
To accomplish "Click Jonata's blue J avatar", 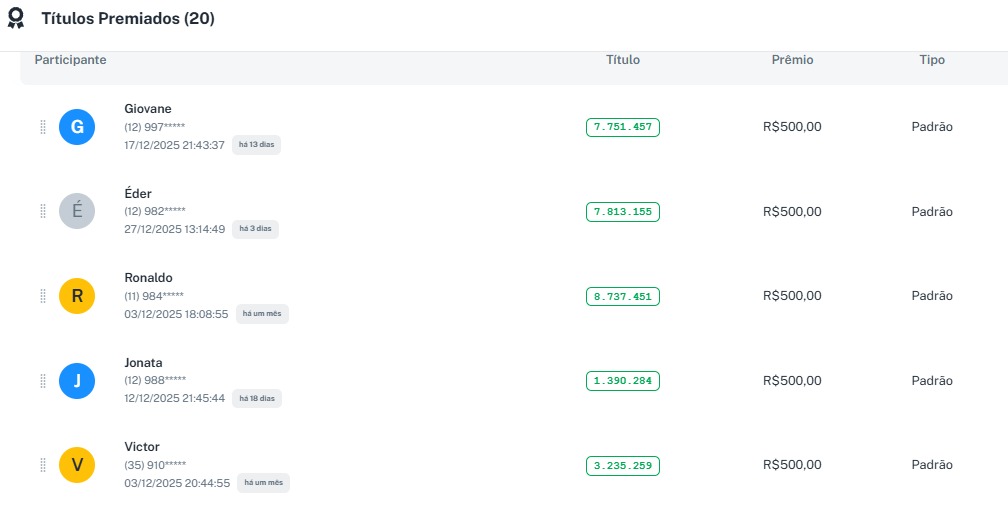I will [x=77, y=380].
